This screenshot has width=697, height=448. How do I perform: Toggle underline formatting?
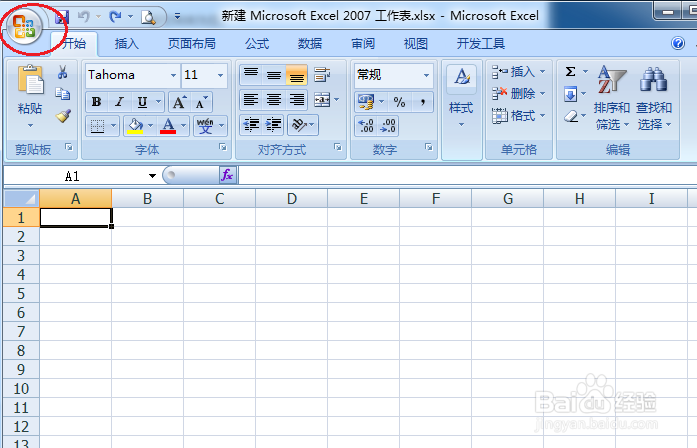(142, 102)
